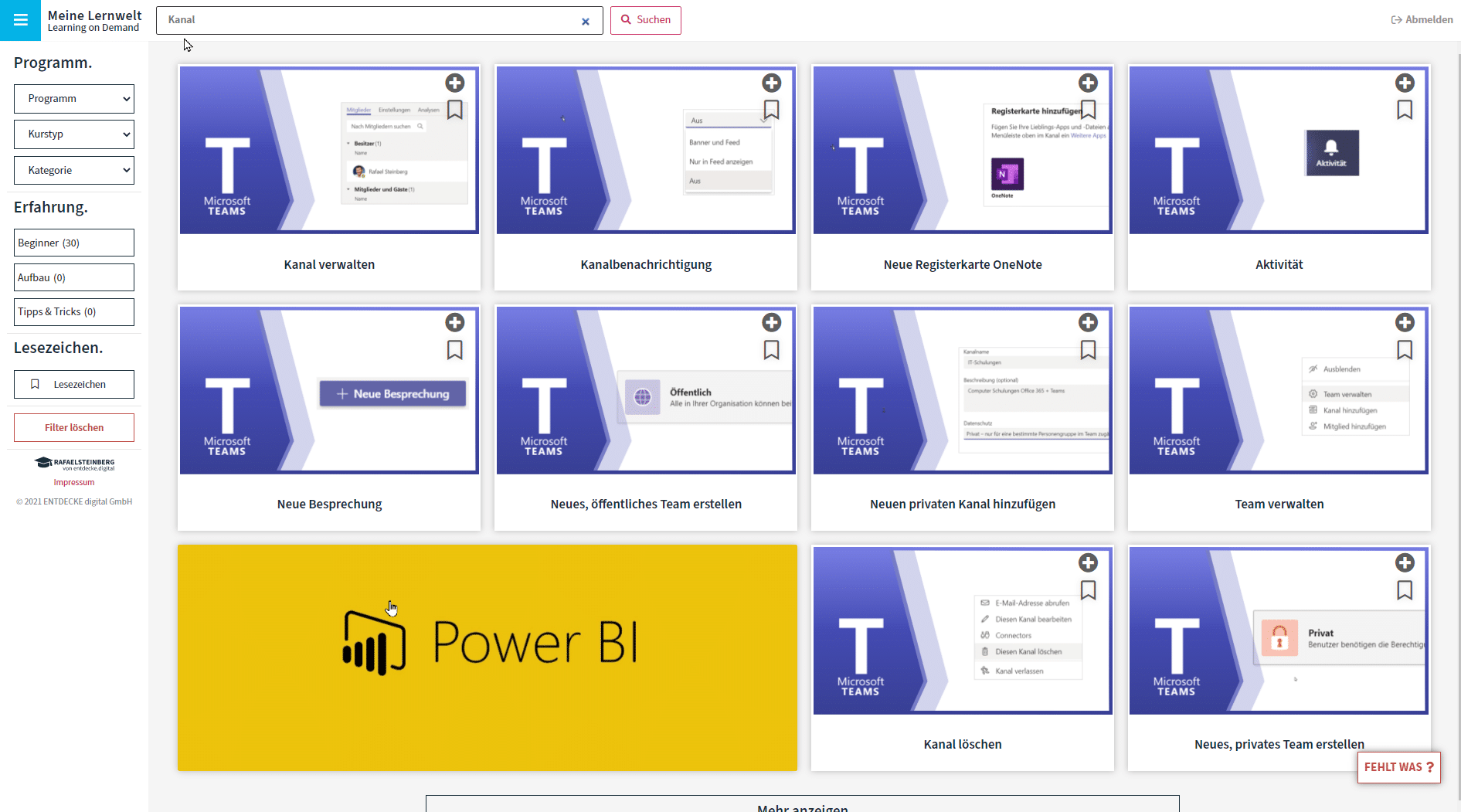
Task: Open the Power BI banner tile
Action: pyautogui.click(x=487, y=657)
